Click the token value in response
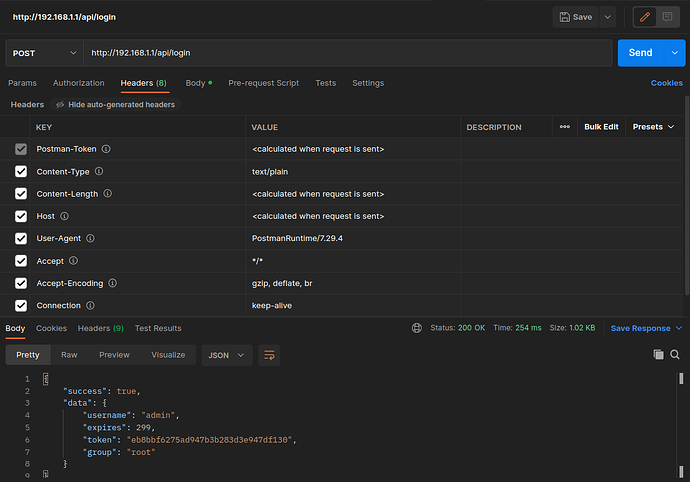Screen dimensions: 690x482 209,440
